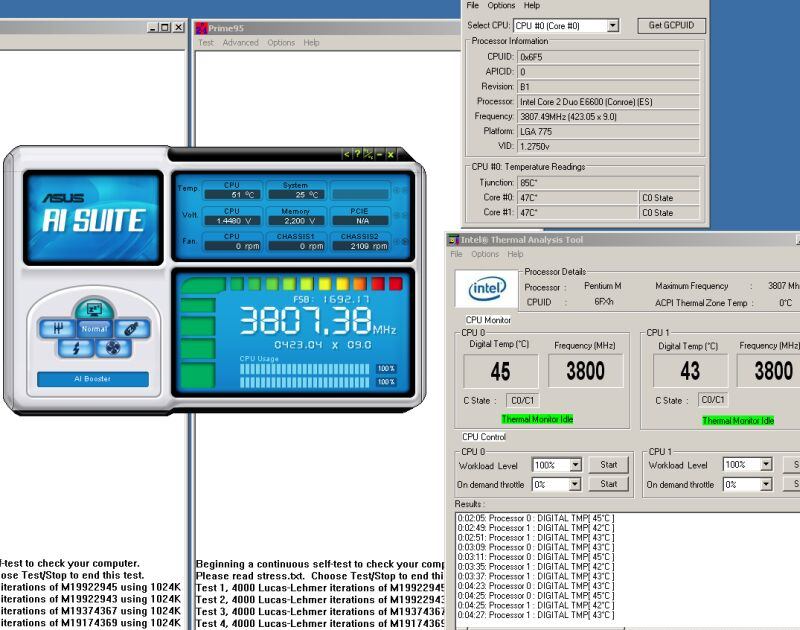Open CPU 1 On demand throttle dropdown
The height and width of the screenshot is (630, 800).
[x=766, y=484]
